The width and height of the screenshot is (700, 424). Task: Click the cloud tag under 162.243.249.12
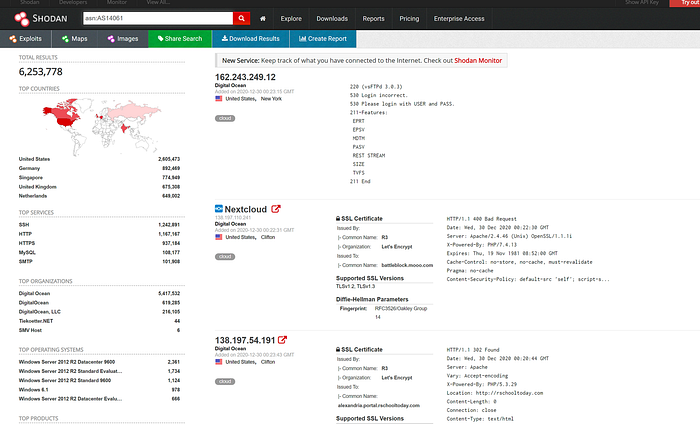coord(225,118)
